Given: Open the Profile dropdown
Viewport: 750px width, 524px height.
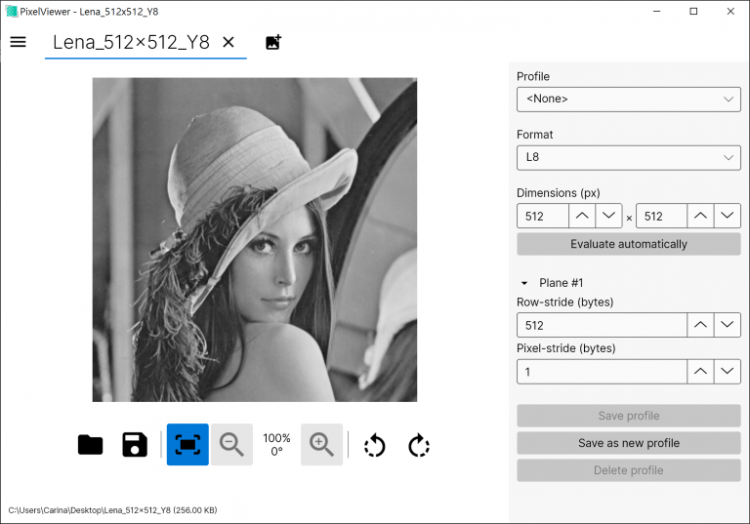Looking at the screenshot, I should tap(628, 99).
